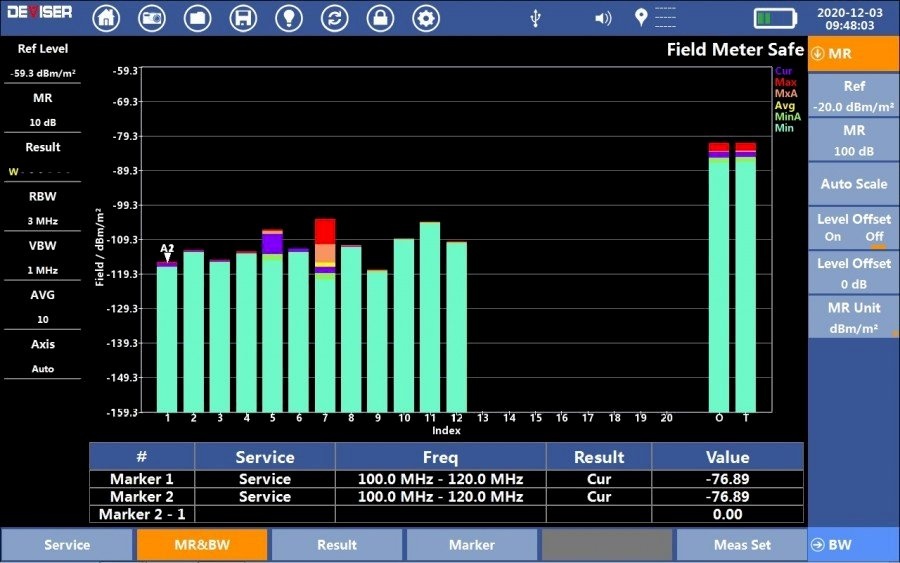Click the screenshot camera icon
900x563 pixels.
[152, 18]
